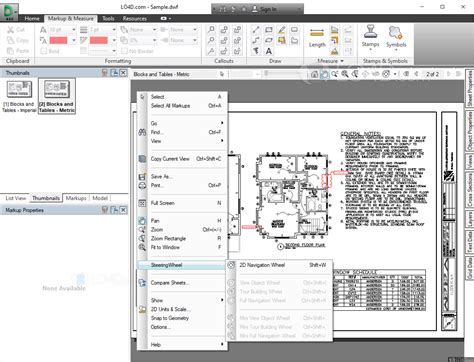Screen dimensions: 474x362
Task: Click the Copy icon in Clipboard
Action: coord(11,40)
